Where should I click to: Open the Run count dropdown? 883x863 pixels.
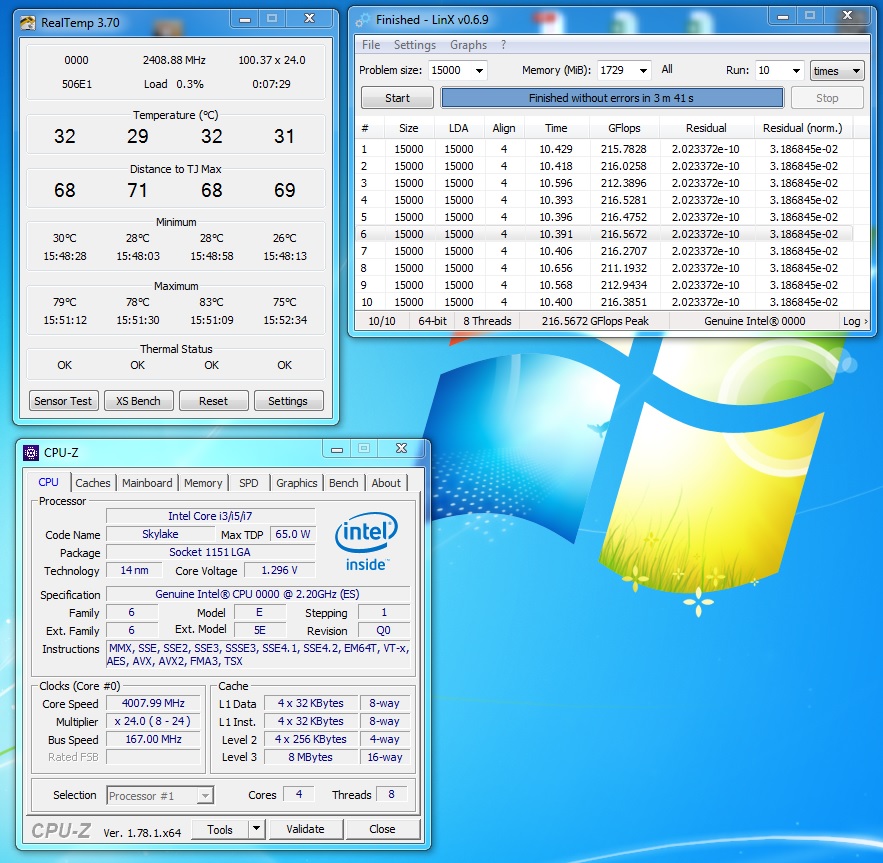pyautogui.click(x=796, y=71)
